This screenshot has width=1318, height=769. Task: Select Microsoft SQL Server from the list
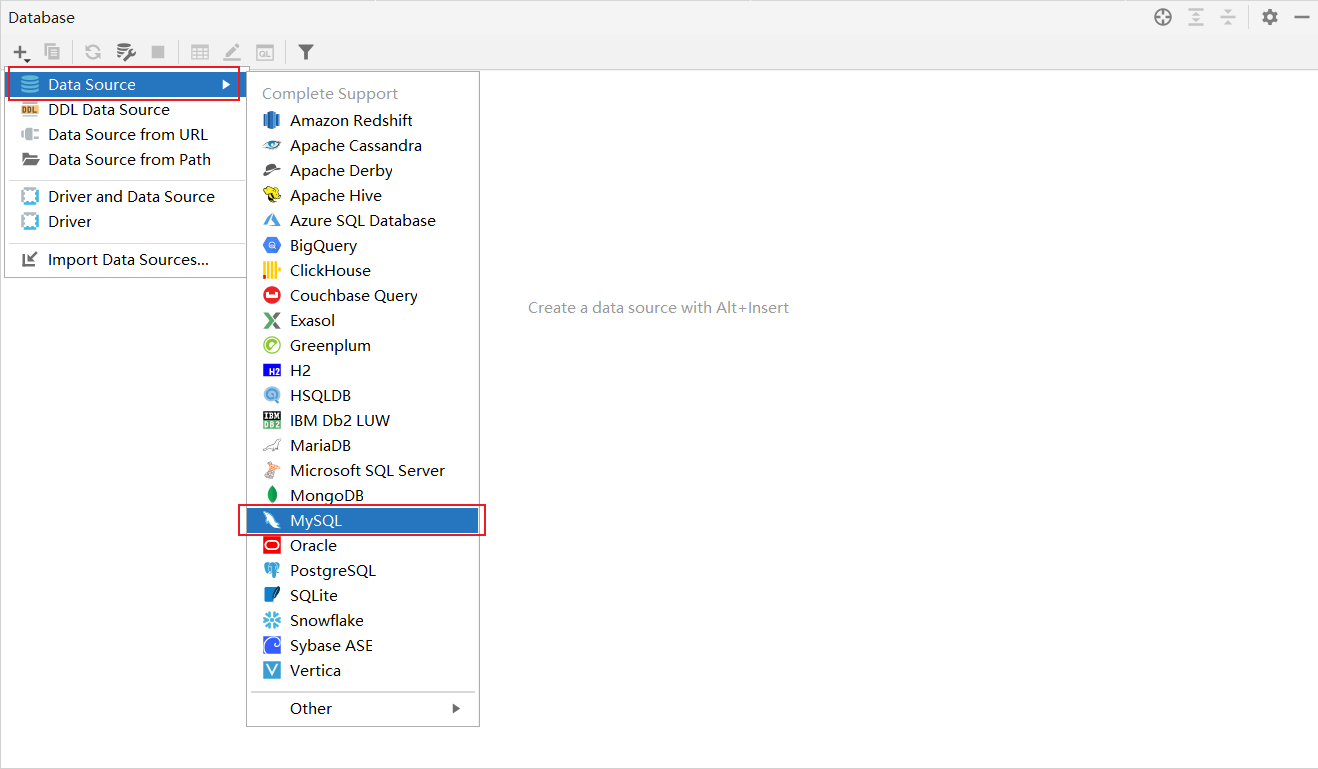point(366,470)
